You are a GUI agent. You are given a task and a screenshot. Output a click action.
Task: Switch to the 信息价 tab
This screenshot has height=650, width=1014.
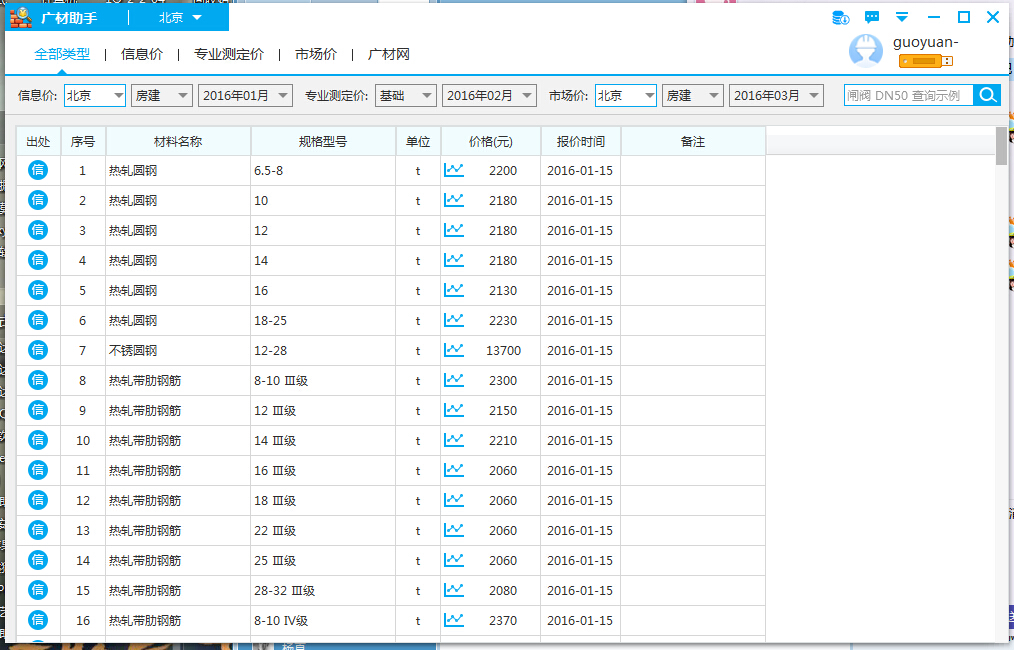pos(142,54)
